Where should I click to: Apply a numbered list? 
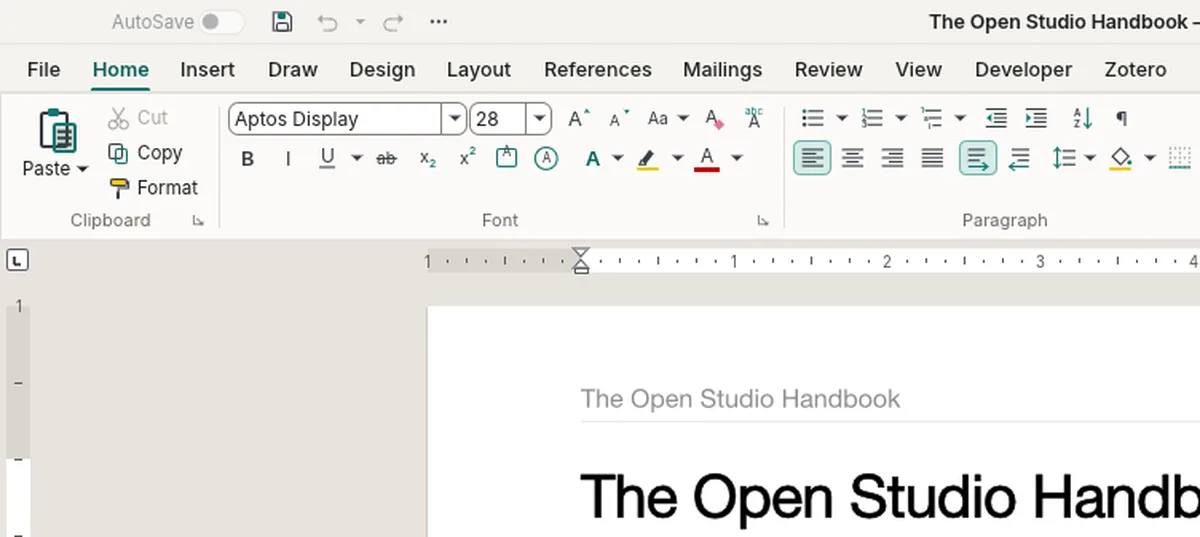point(872,119)
